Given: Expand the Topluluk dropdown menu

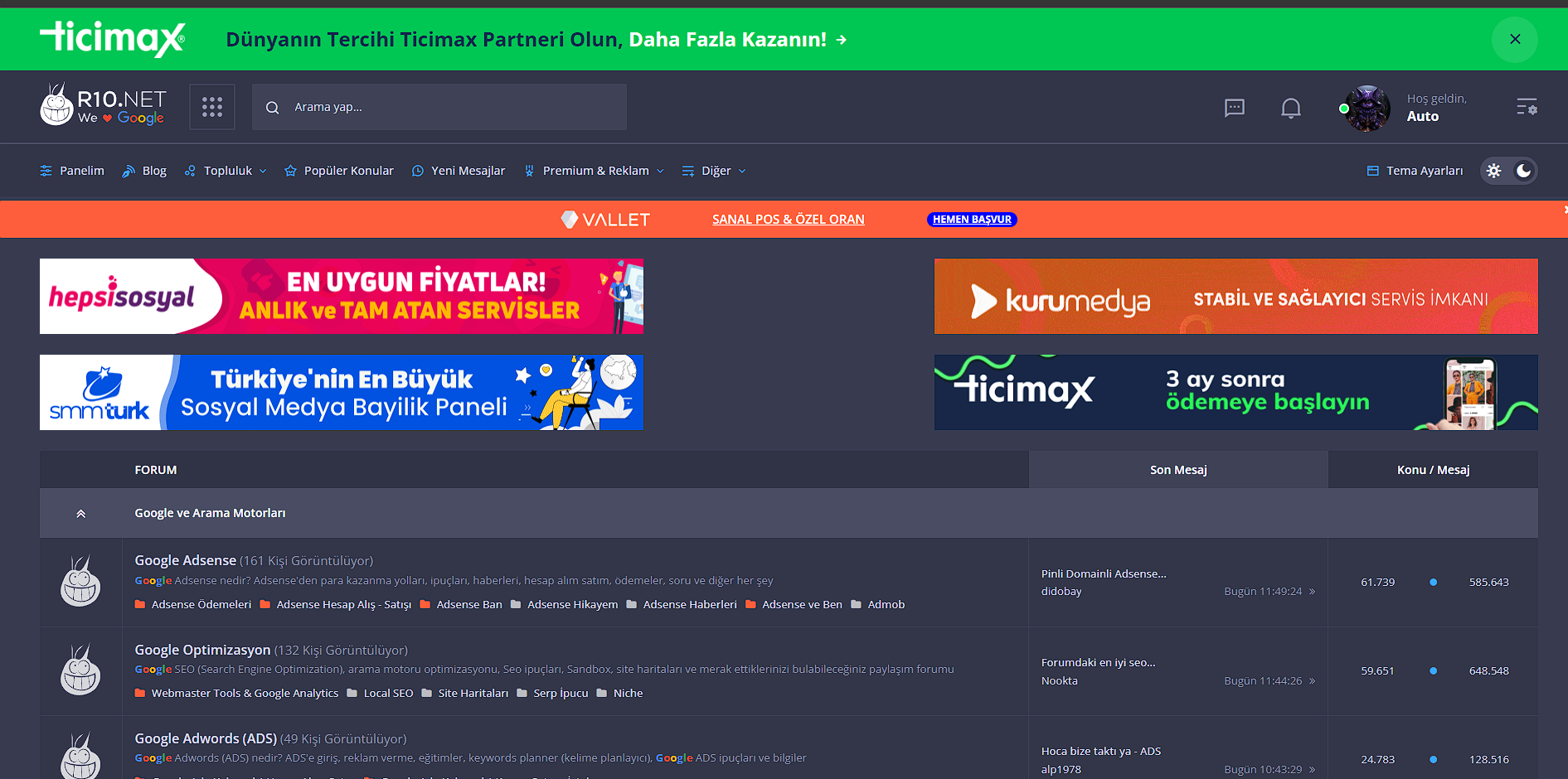Looking at the screenshot, I should pos(226,171).
